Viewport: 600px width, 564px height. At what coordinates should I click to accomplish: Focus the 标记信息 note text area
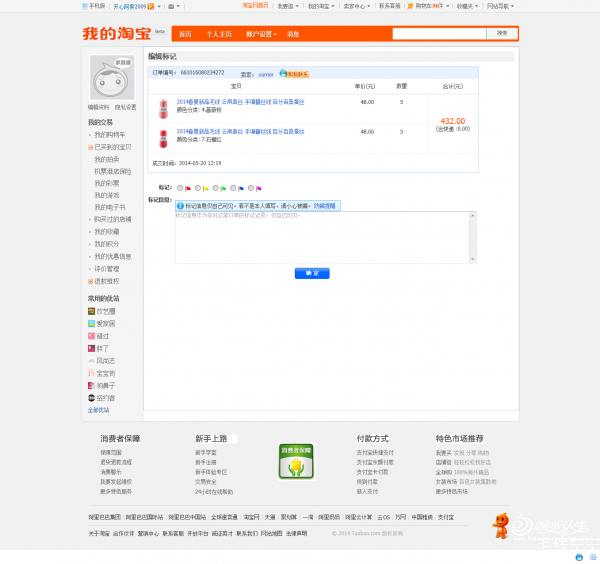coord(322,237)
